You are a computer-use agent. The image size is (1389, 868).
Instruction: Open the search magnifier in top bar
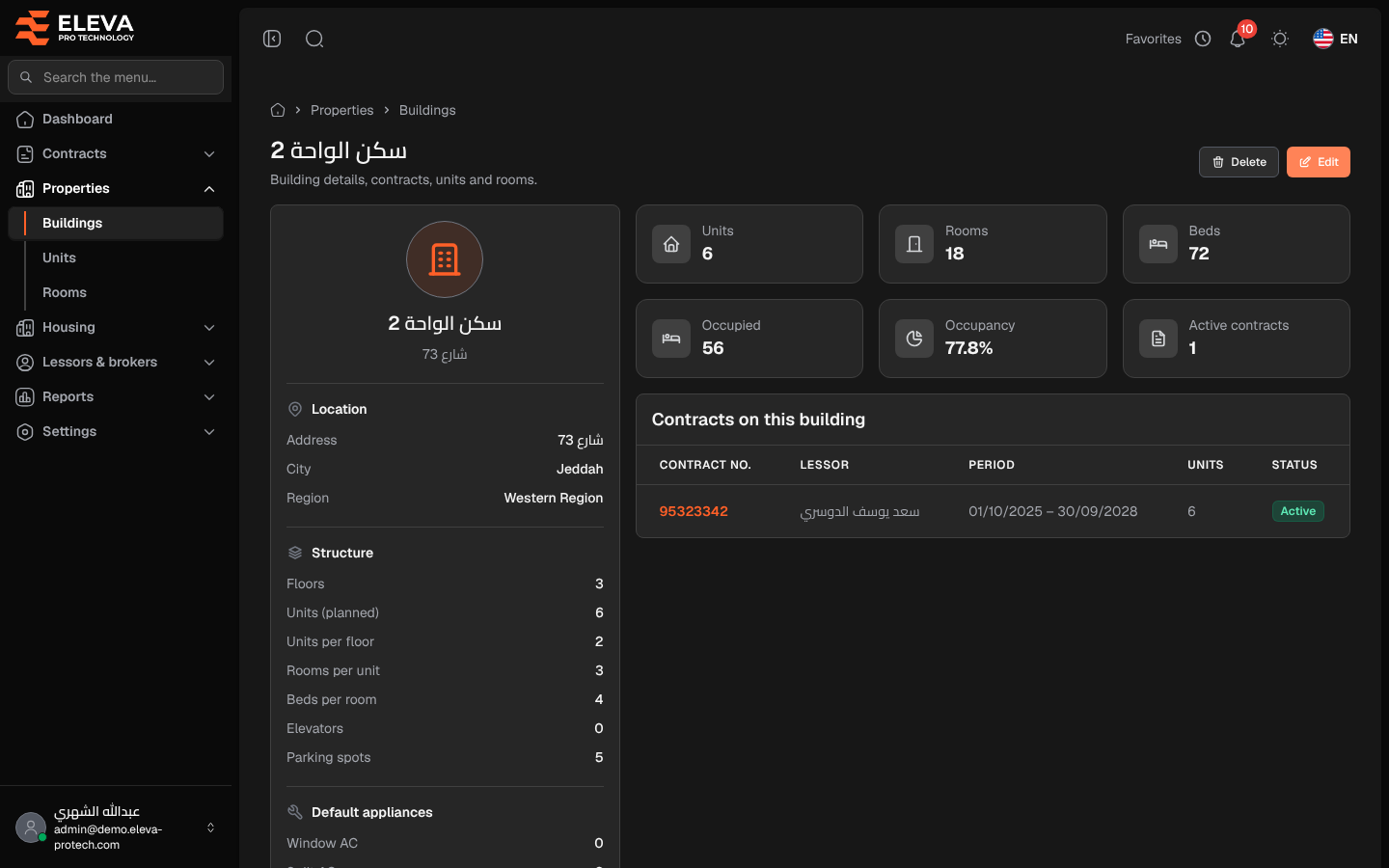point(314,39)
